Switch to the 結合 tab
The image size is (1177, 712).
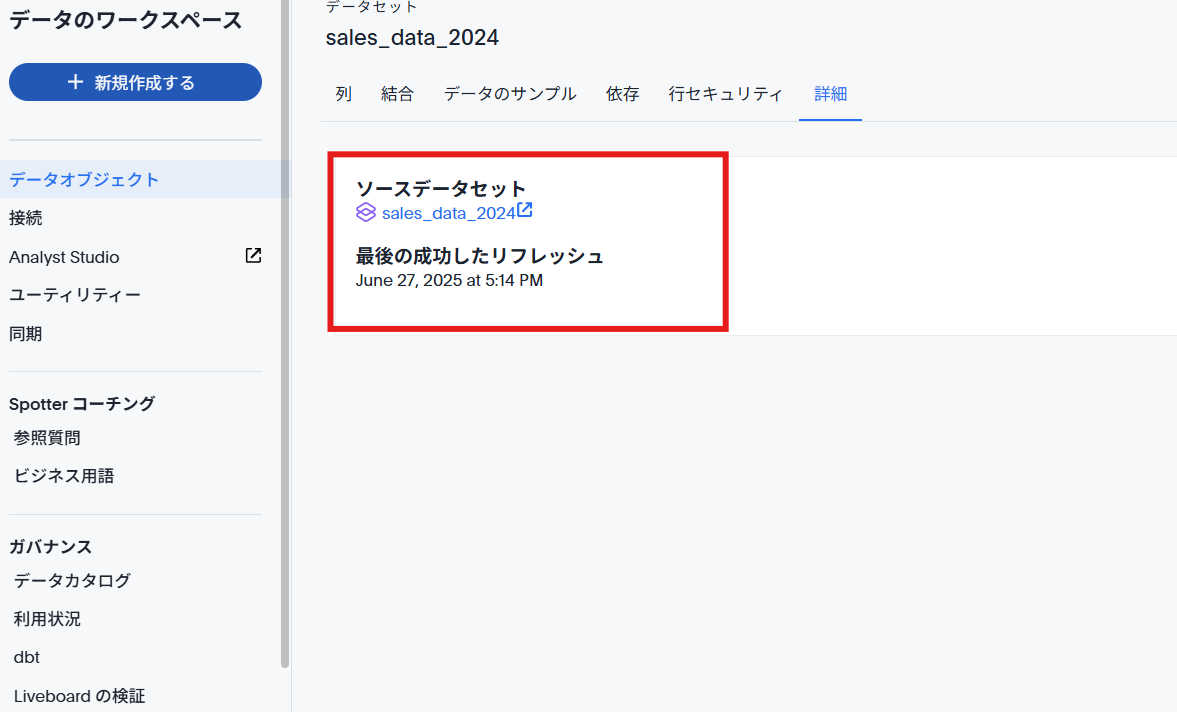398,94
